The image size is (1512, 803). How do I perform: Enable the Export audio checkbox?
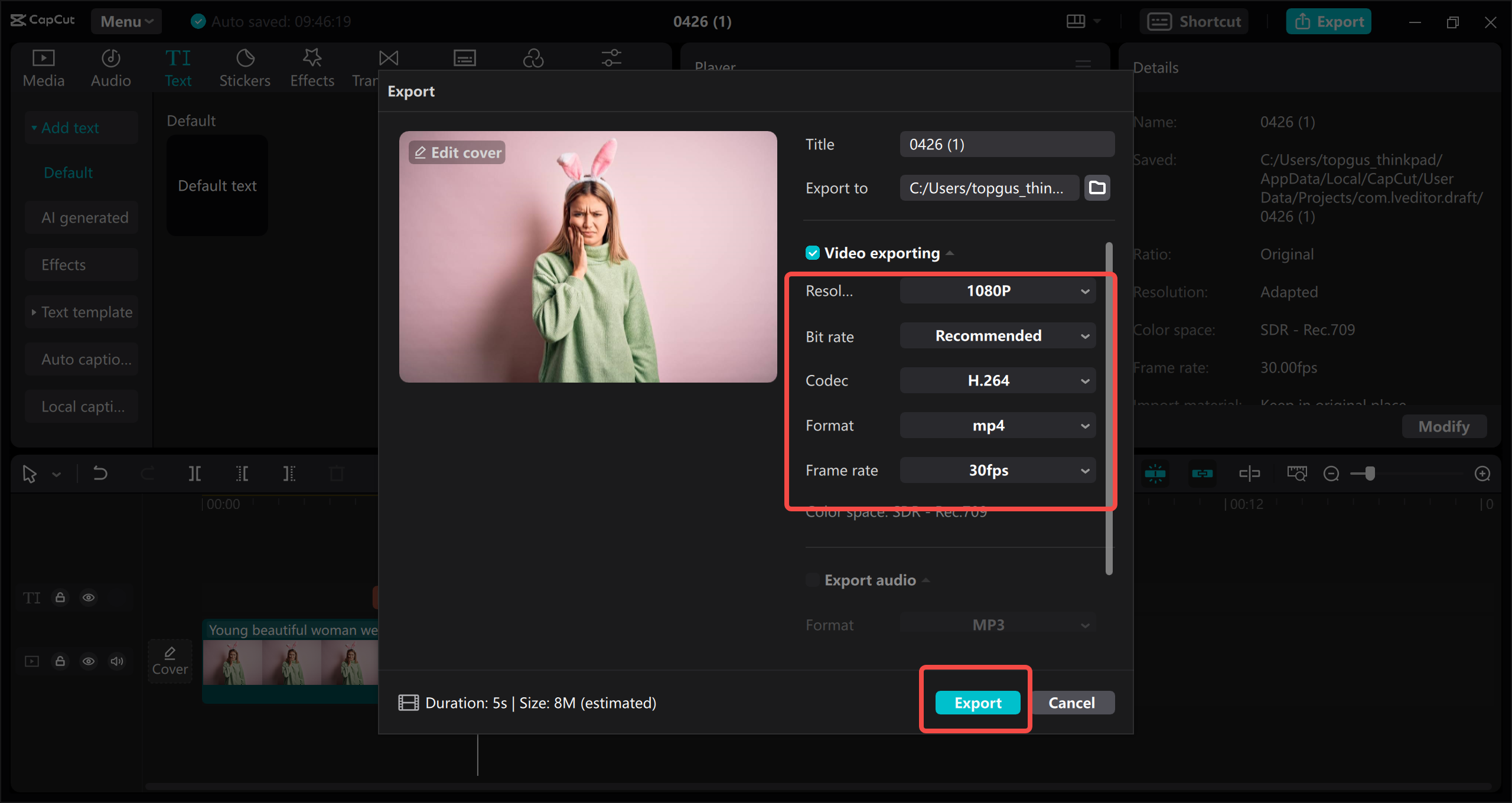[813, 580]
